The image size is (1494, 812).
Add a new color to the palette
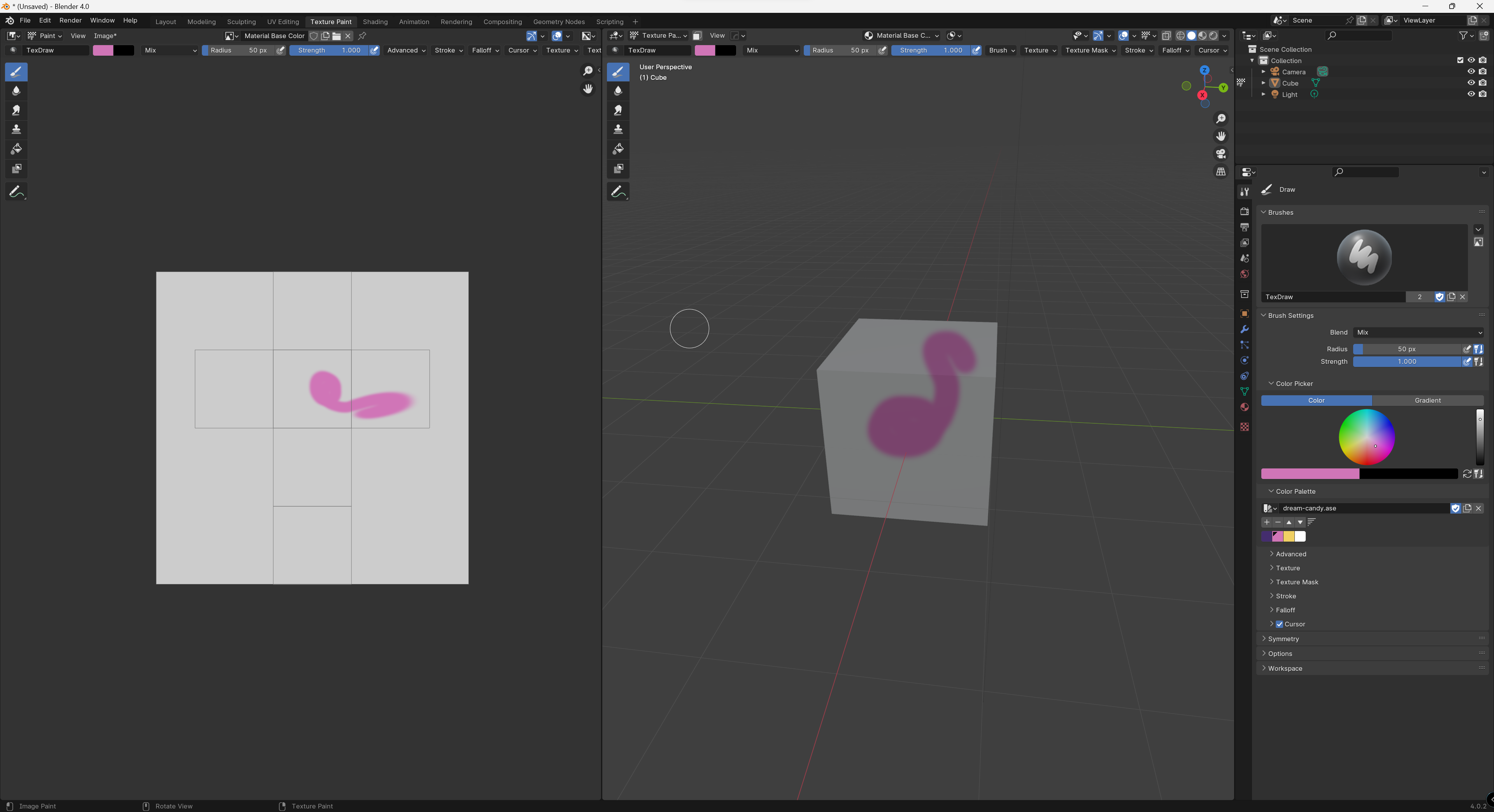click(1267, 522)
